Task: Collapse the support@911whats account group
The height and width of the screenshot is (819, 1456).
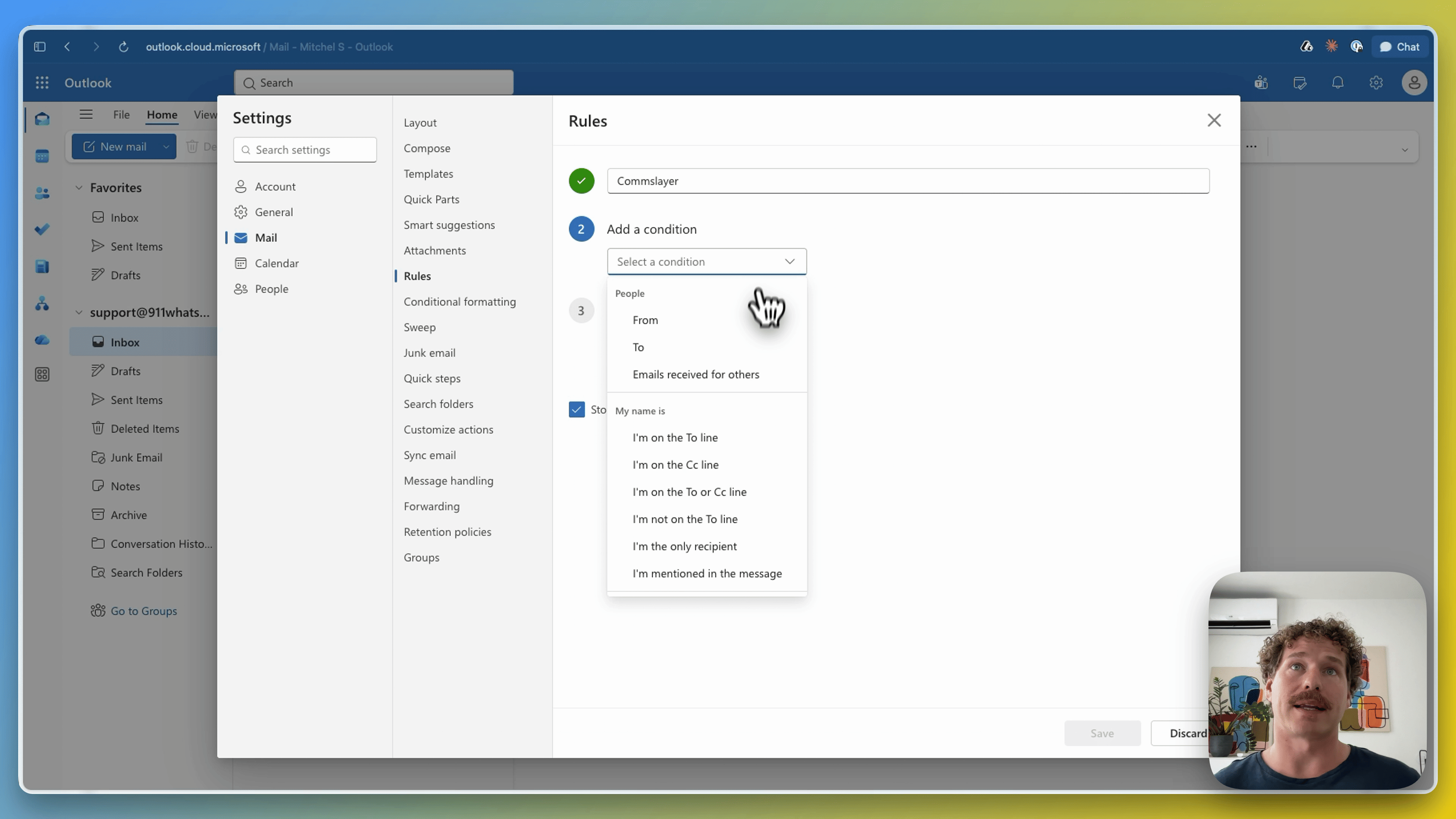Action: (x=78, y=312)
